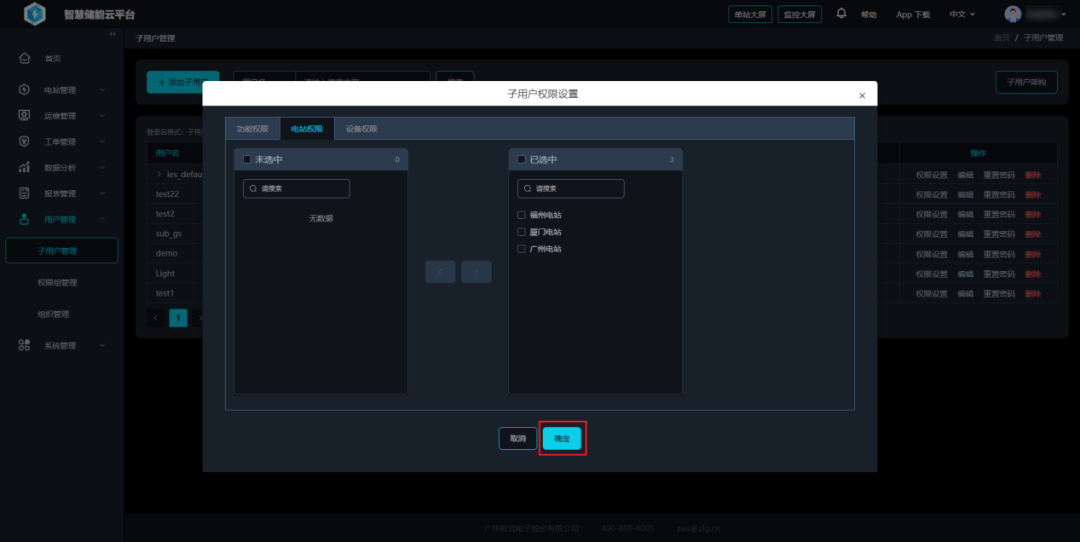
Task: Click 重置密码 in the test2 row
Action: (999, 214)
